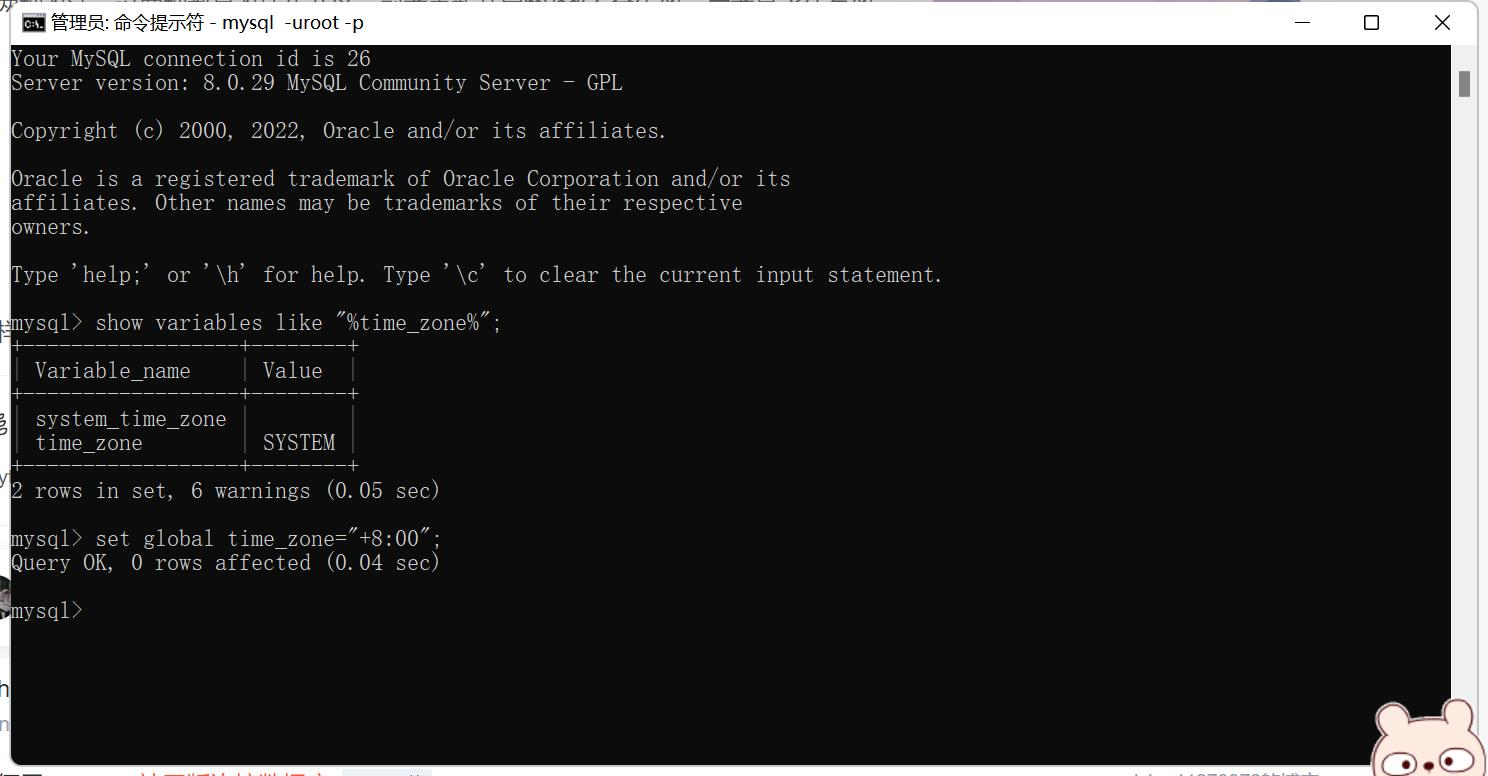The width and height of the screenshot is (1488, 776).
Task: Minimize the command prompt window
Action: tap(1302, 22)
